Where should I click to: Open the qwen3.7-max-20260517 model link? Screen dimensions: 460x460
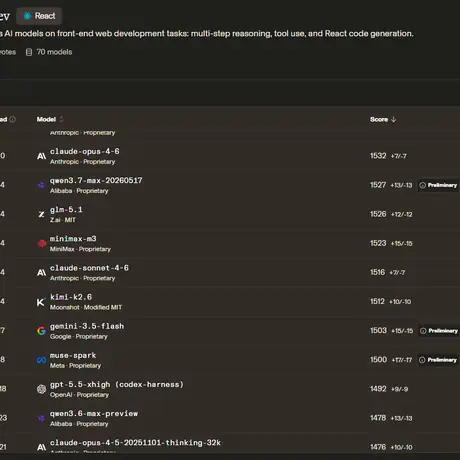96,181
